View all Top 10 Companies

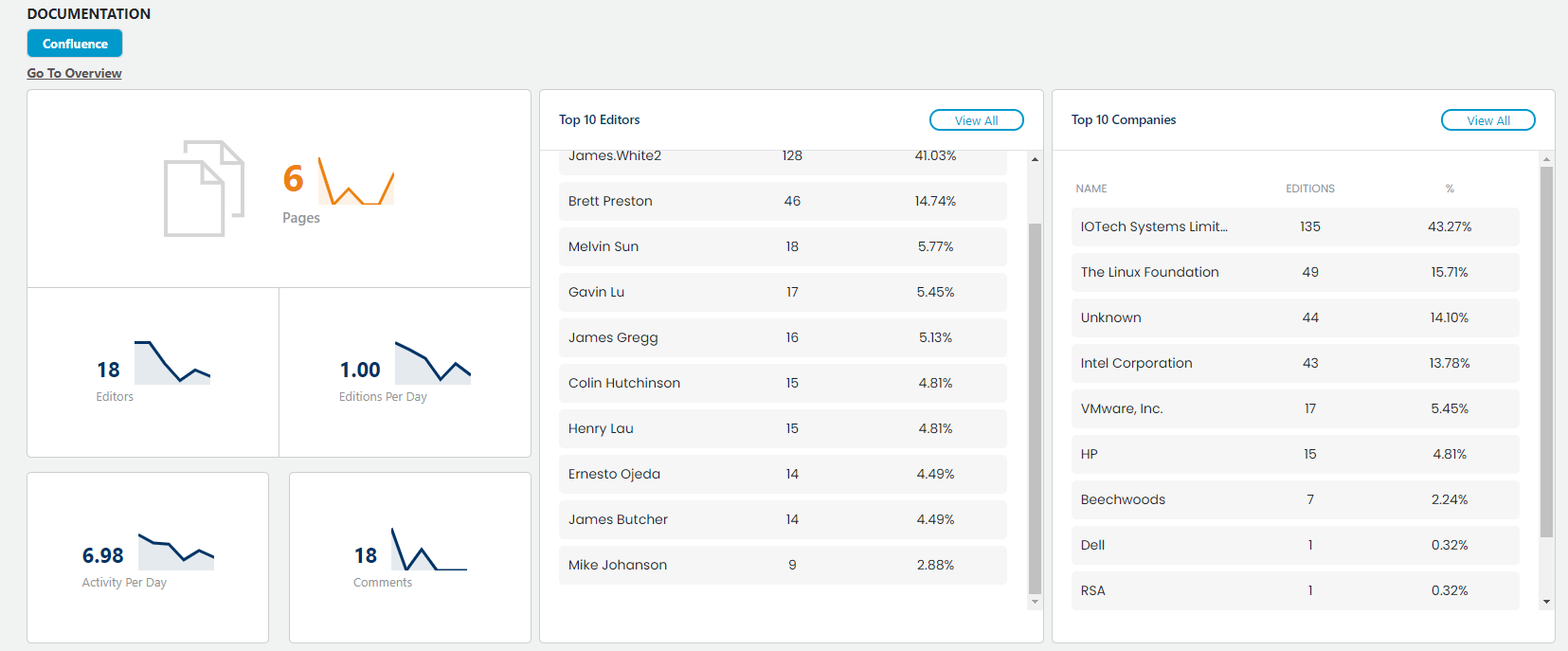[1487, 120]
